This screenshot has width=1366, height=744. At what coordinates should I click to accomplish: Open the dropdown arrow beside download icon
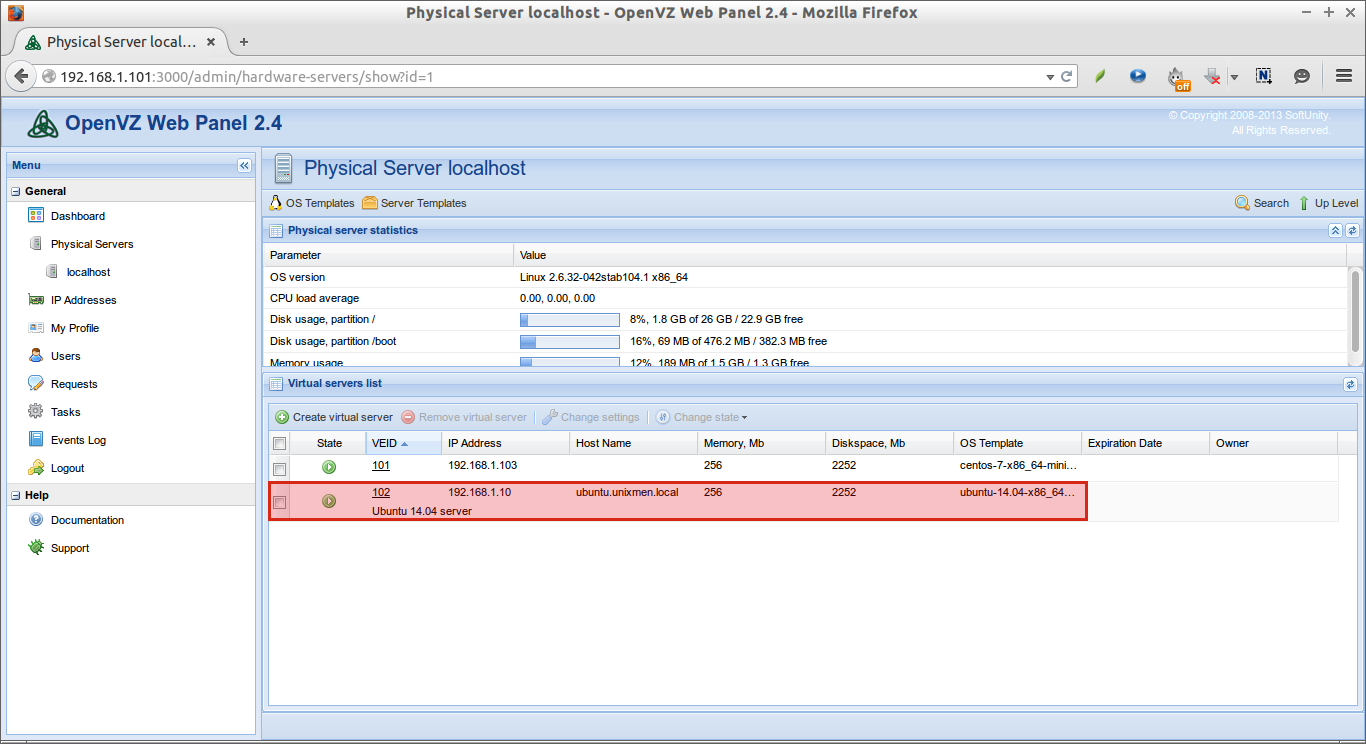tap(1234, 76)
